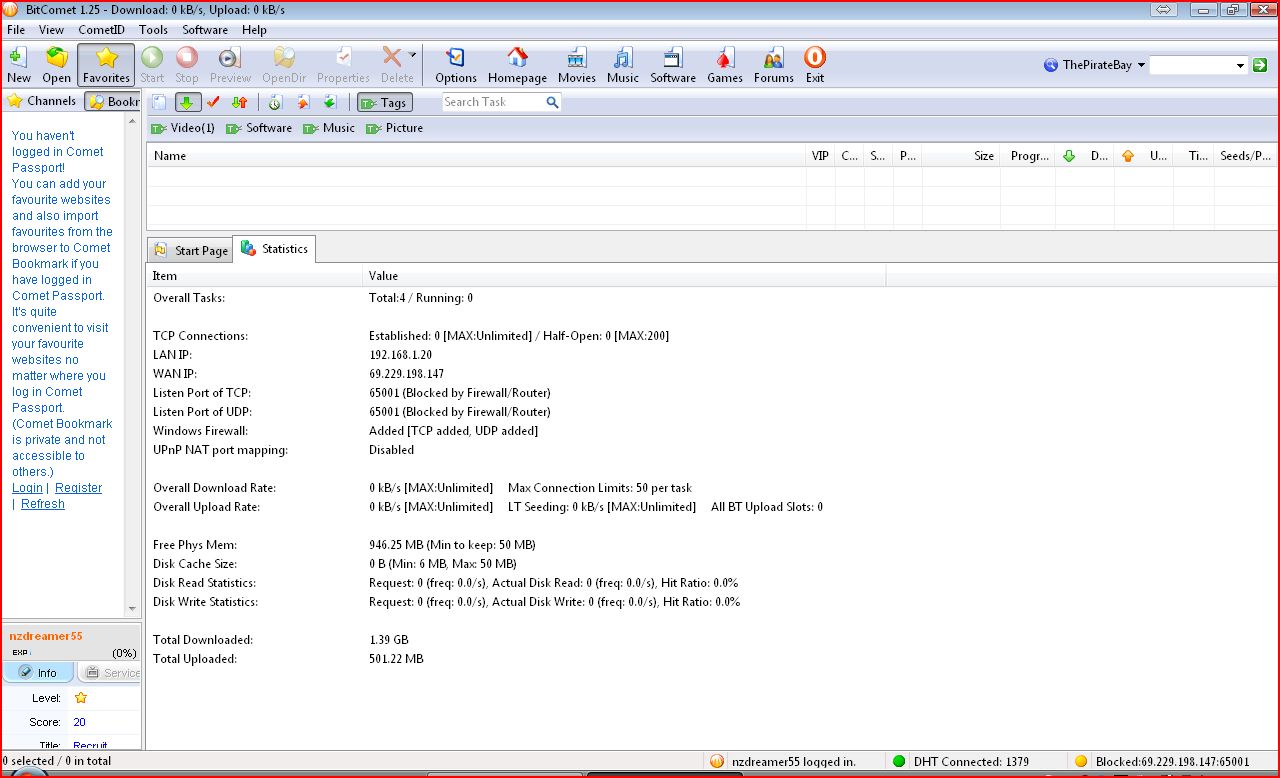Click the orange arrow page icon

pos(302,102)
